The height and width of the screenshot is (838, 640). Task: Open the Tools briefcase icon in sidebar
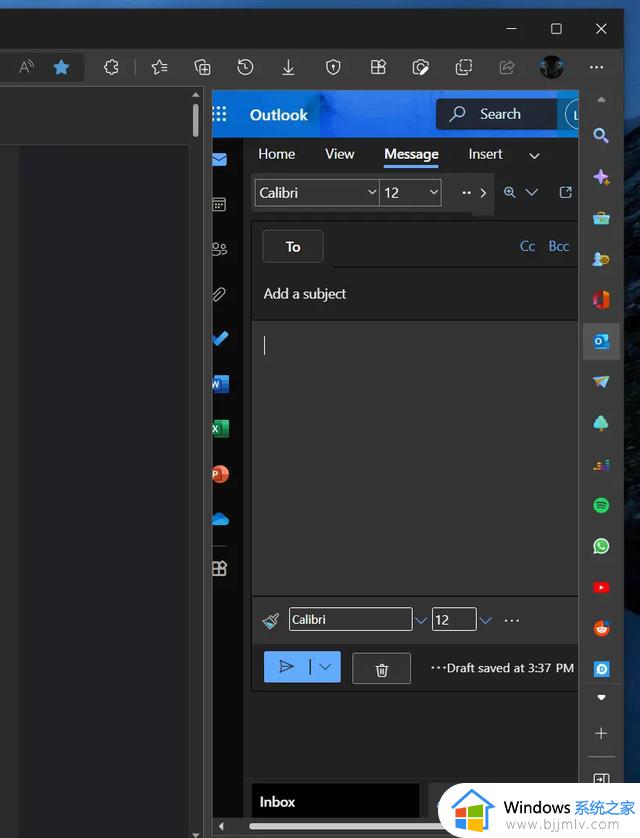tap(601, 218)
